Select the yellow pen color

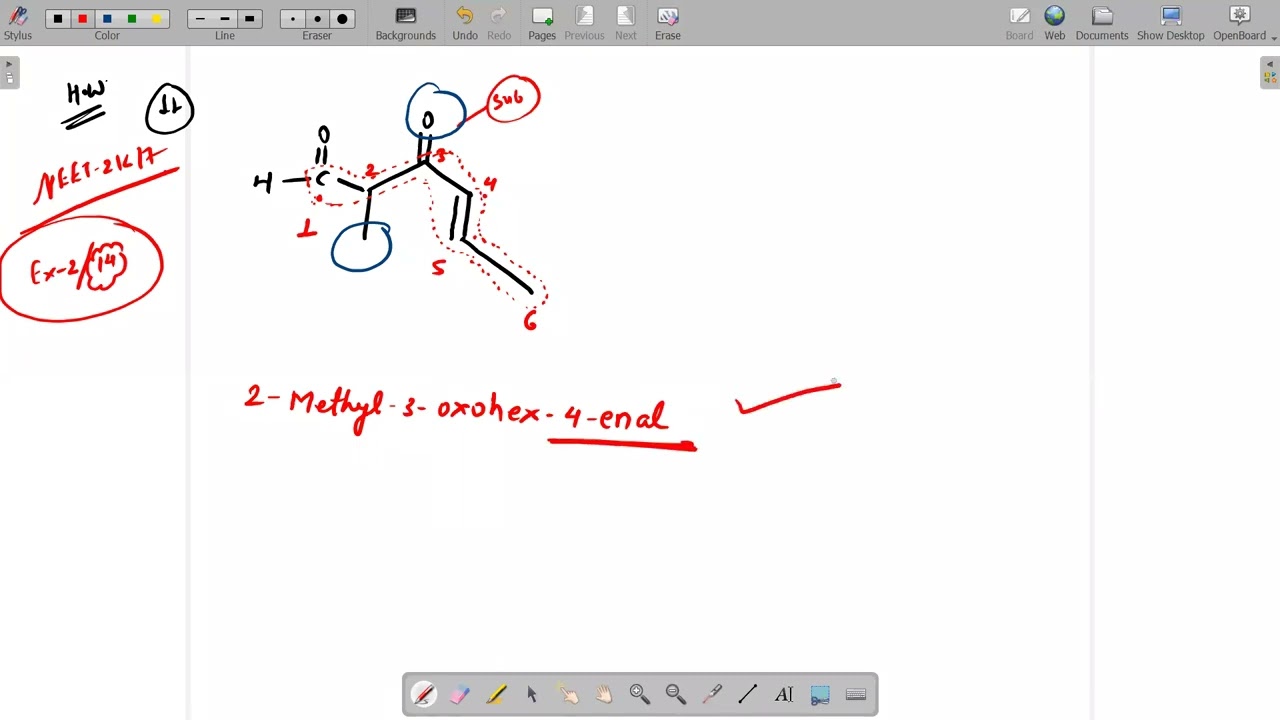(156, 19)
